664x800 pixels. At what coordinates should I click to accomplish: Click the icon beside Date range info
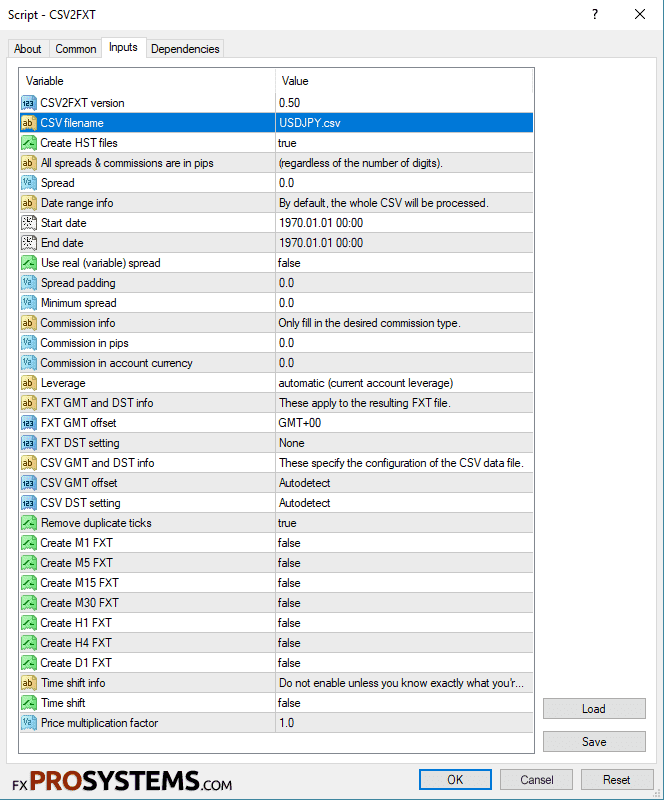[29, 203]
